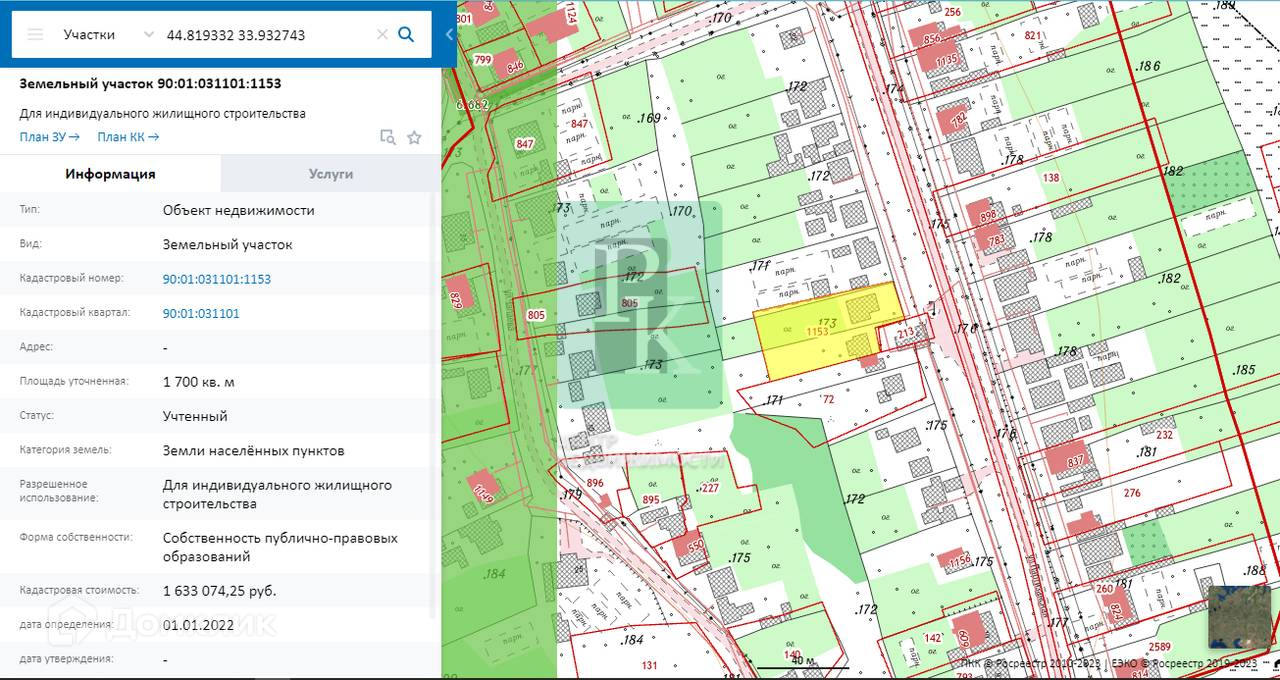Click the info panel vertical scrollbar
The width and height of the screenshot is (1280, 680).
tap(433, 400)
